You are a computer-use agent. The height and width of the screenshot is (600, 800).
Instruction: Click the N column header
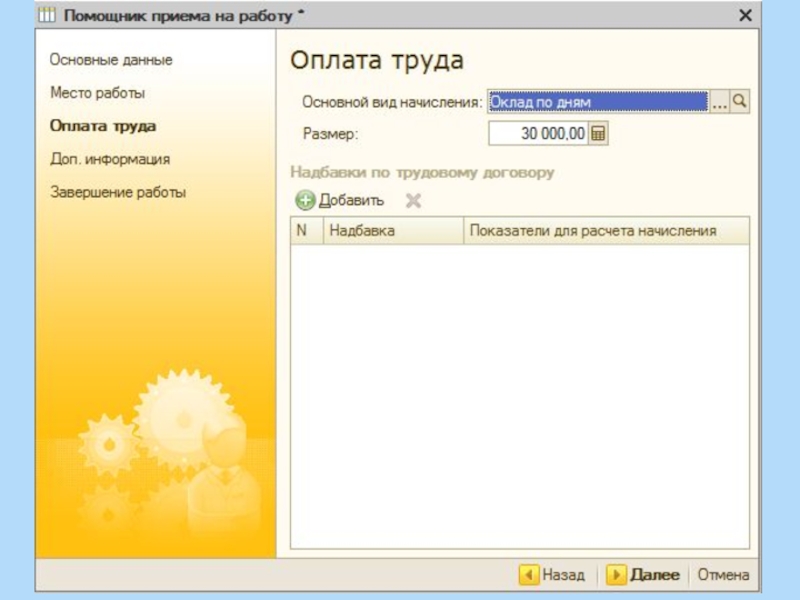(x=302, y=231)
